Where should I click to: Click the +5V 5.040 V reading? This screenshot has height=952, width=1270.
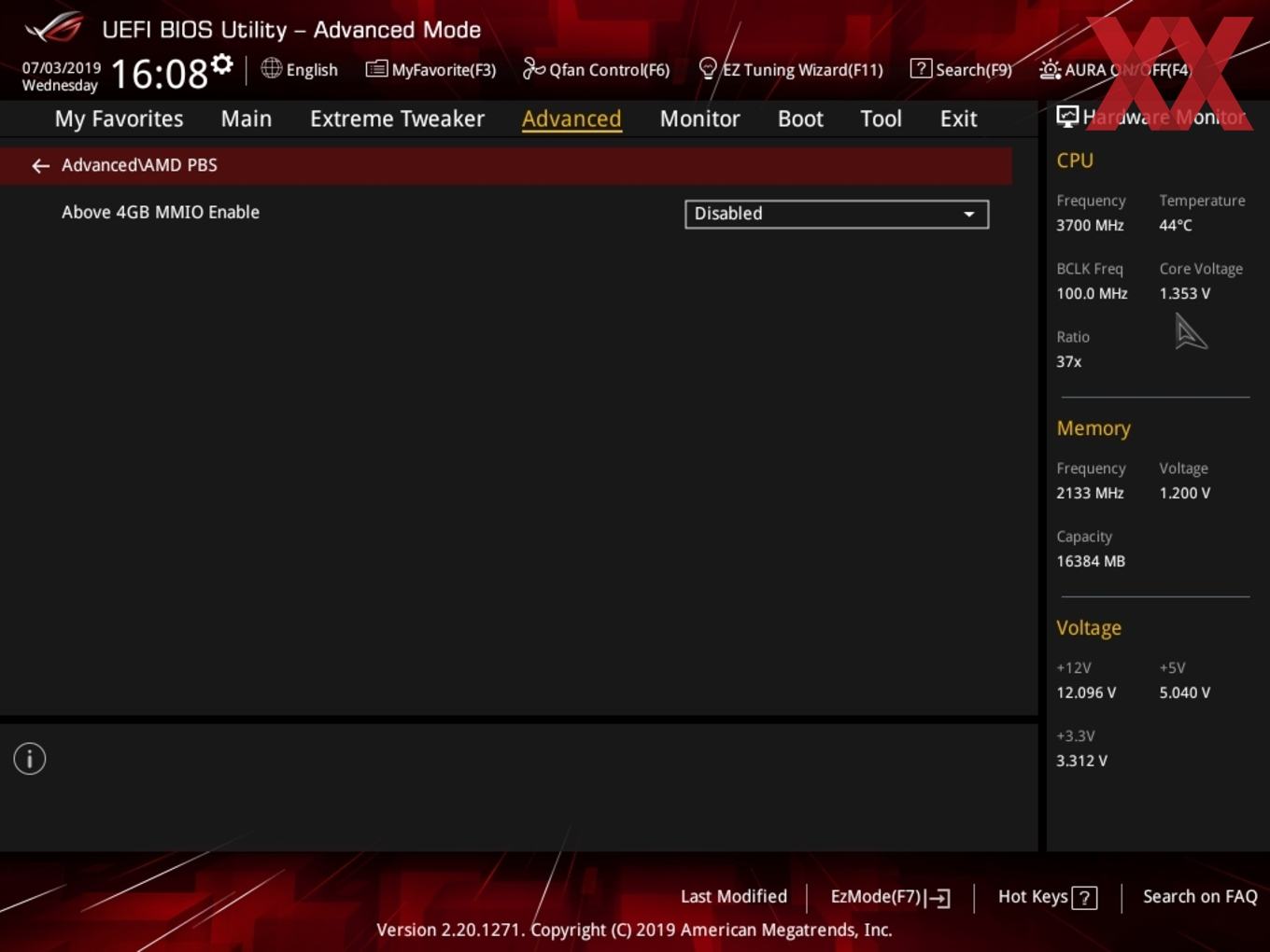[1184, 693]
